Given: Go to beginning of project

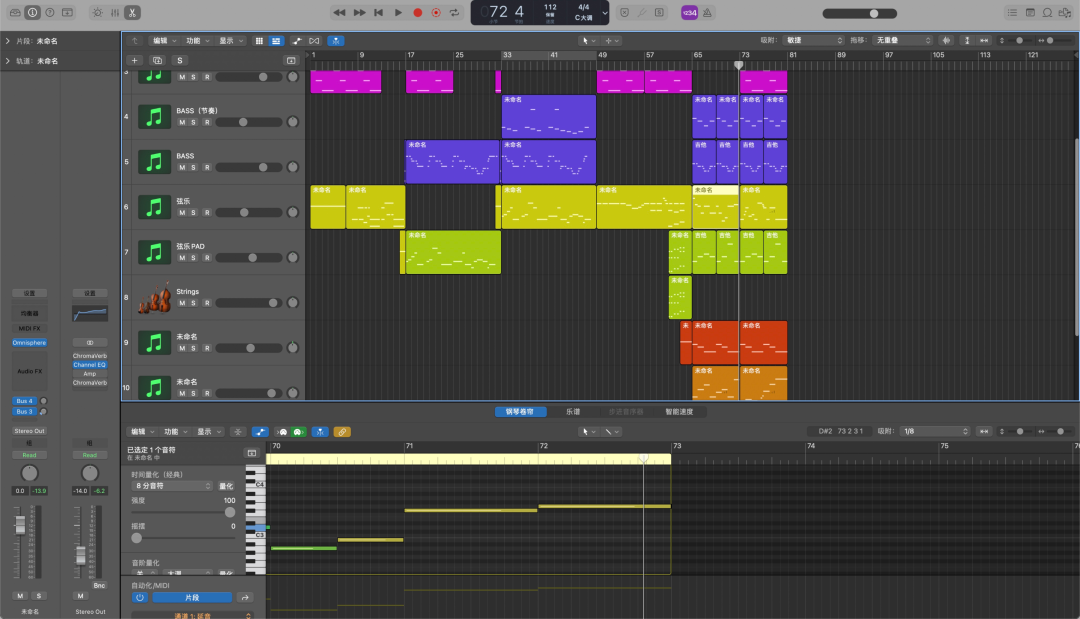Looking at the screenshot, I should tap(378, 12).
